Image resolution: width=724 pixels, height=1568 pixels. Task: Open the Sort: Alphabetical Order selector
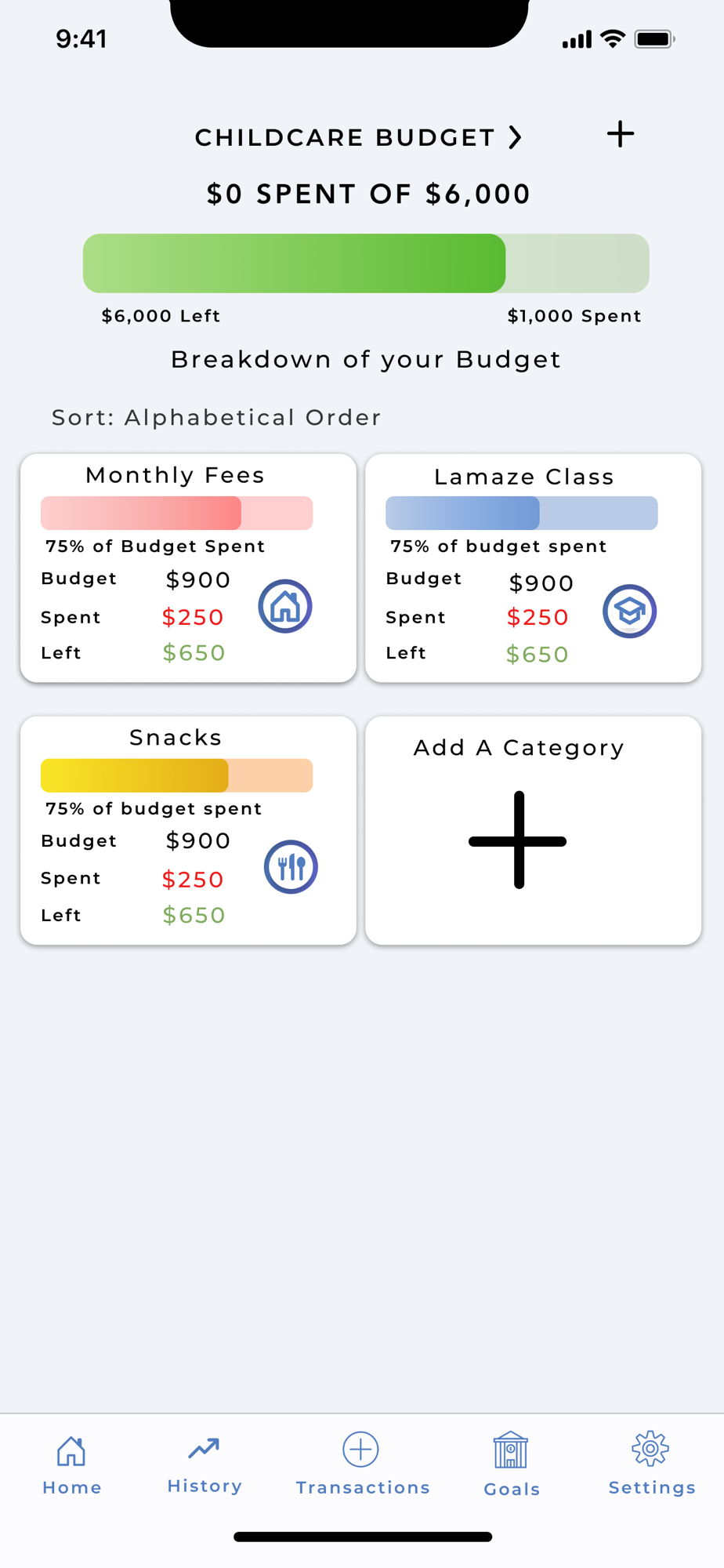tap(216, 417)
